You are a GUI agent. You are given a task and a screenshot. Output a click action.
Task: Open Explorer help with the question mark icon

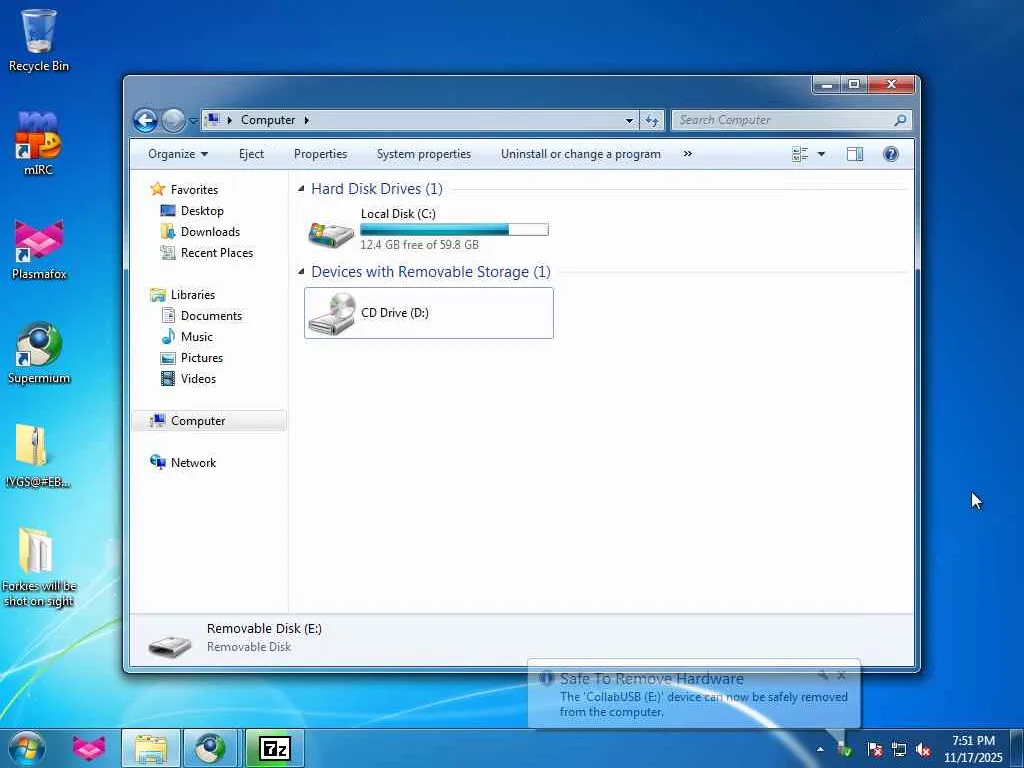coord(891,154)
